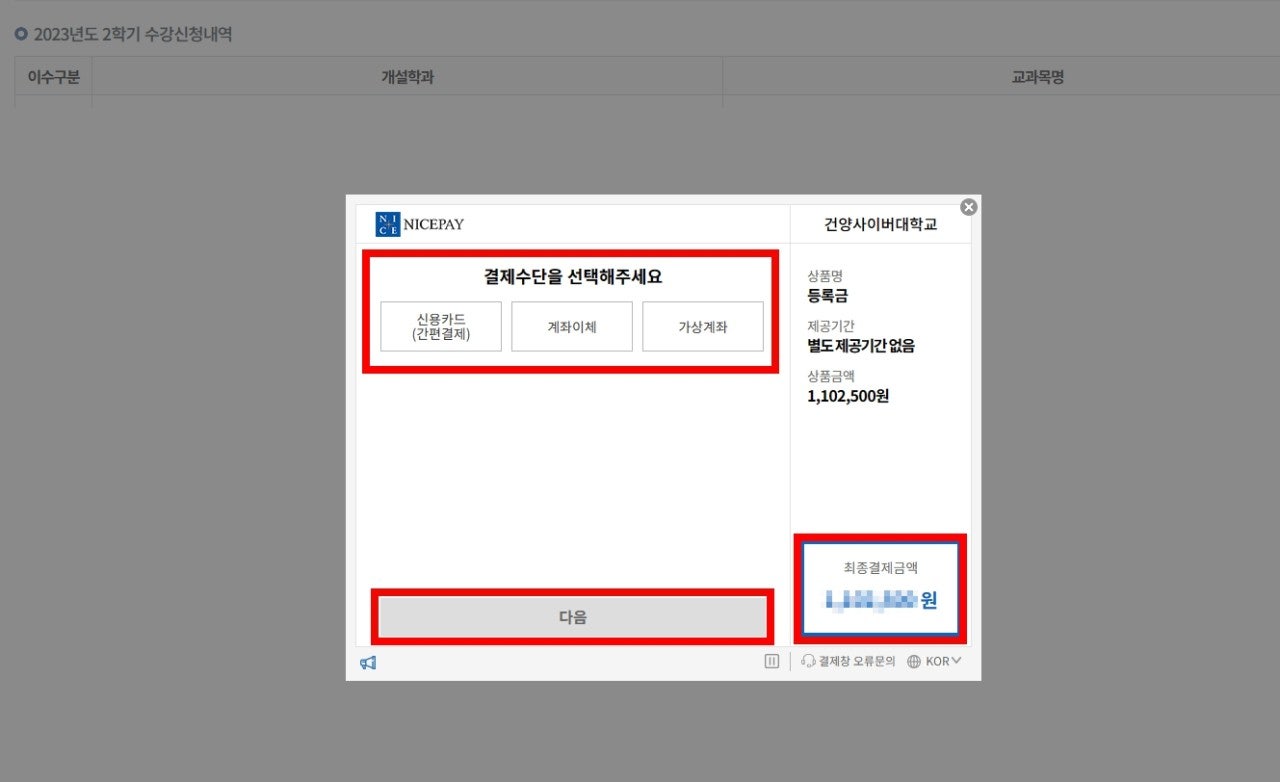Click the NICEPAY logo
The width and height of the screenshot is (1280, 782).
coord(420,224)
